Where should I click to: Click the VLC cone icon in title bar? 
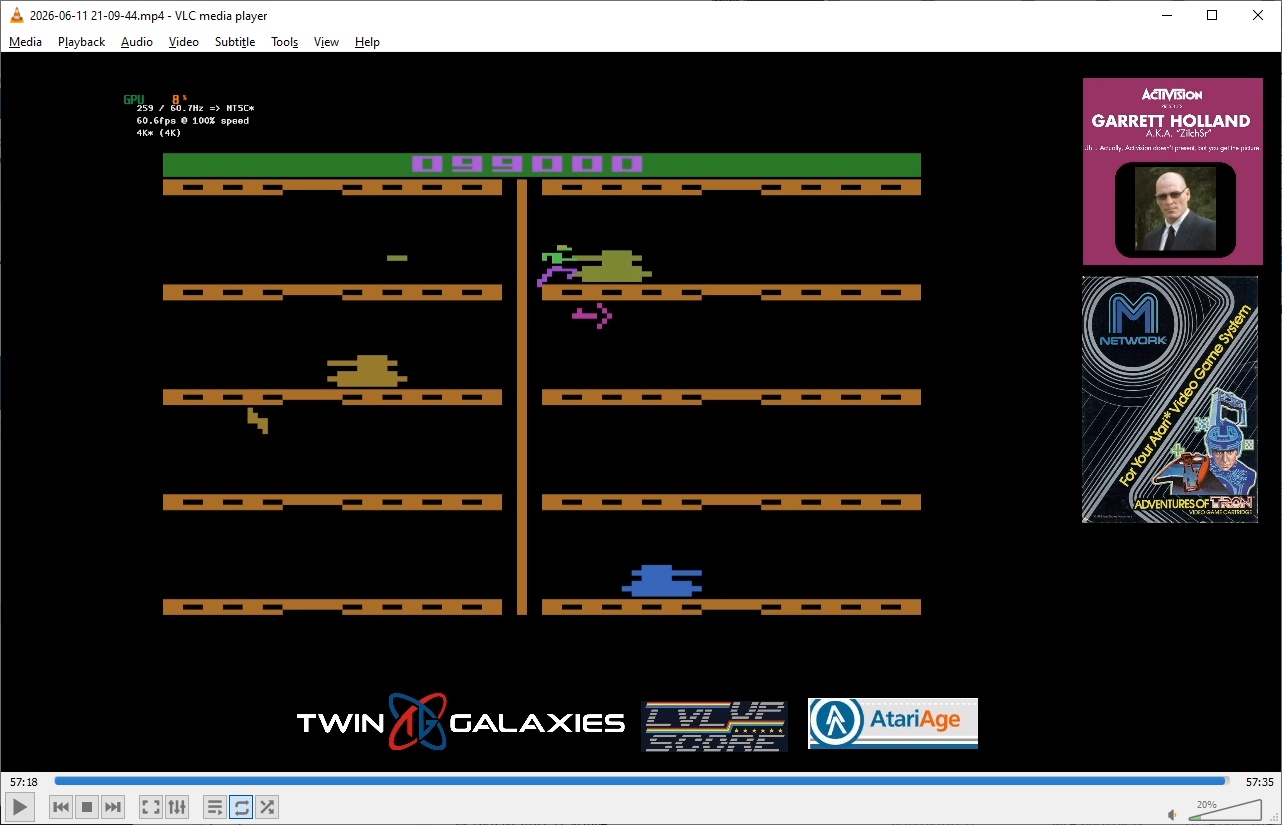coord(16,15)
